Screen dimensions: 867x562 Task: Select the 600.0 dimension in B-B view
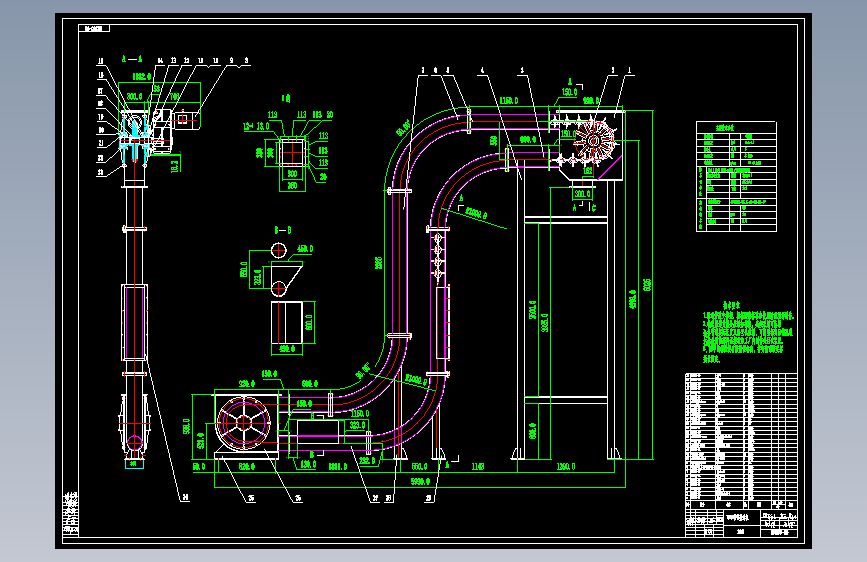[309, 322]
